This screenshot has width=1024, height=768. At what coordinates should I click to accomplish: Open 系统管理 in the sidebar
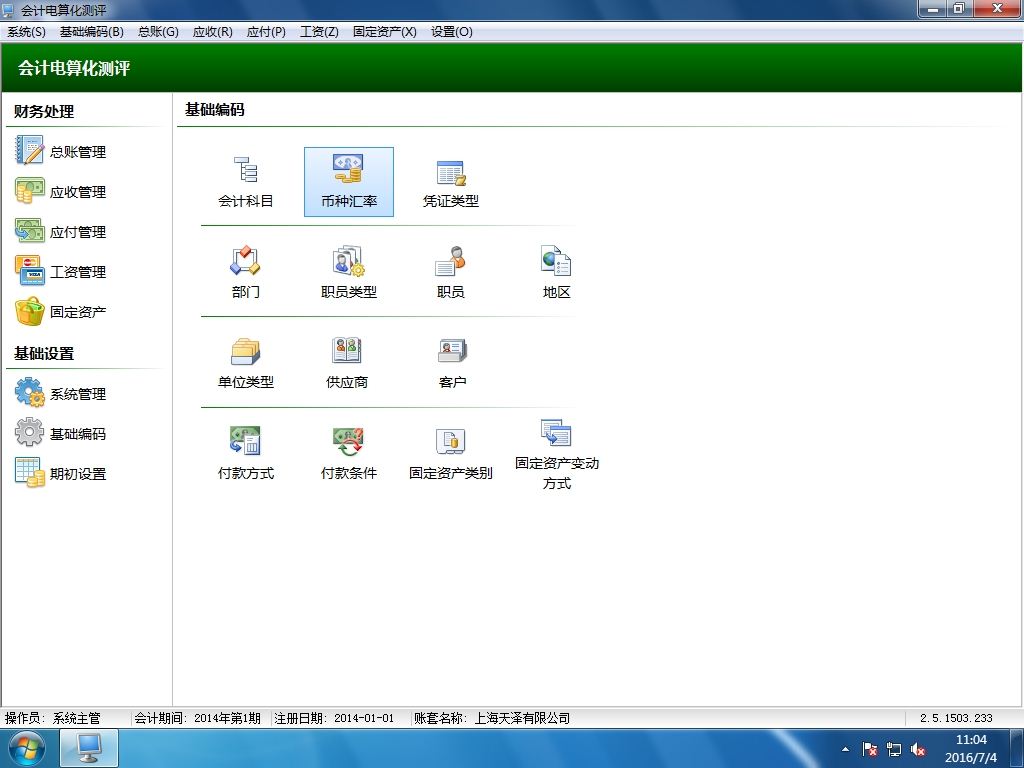pyautogui.click(x=61, y=393)
